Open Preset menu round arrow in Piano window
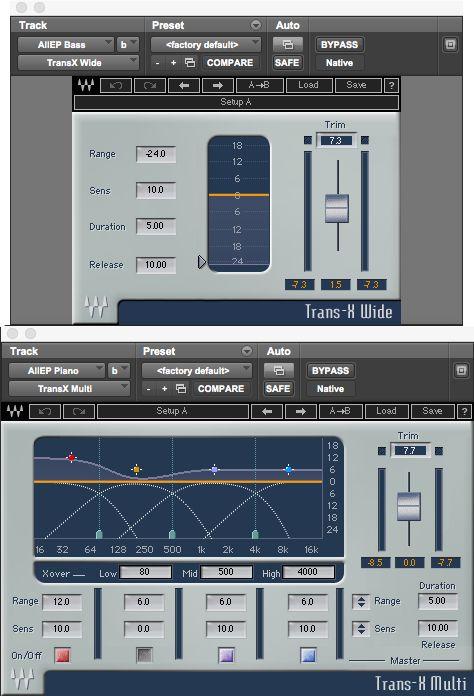474x696 pixels. click(x=247, y=351)
